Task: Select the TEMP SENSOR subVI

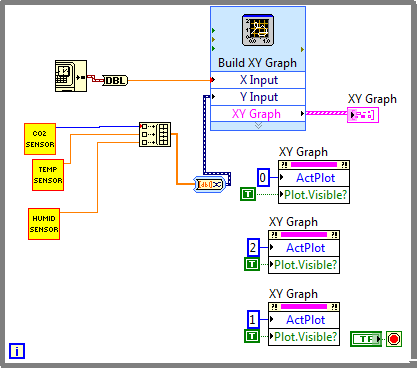Action: [48, 175]
